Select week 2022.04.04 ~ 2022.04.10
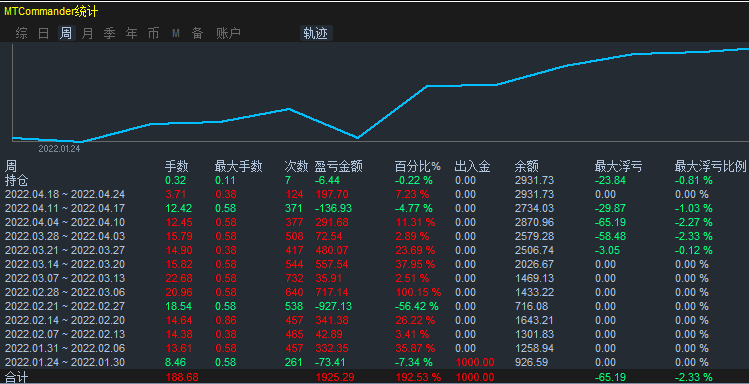 (x=65, y=222)
